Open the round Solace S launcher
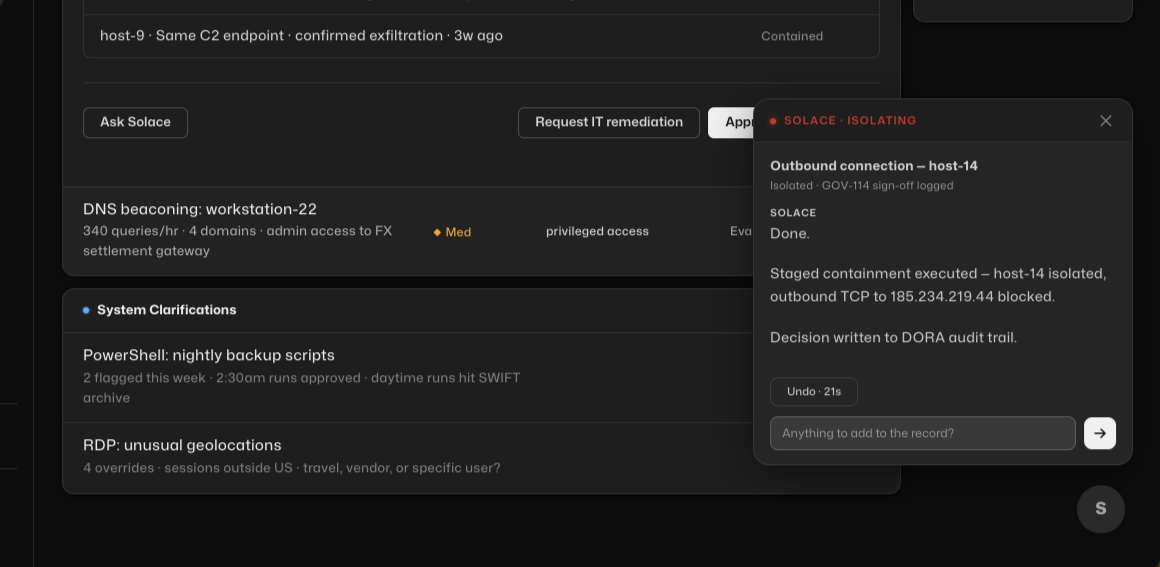This screenshot has width=1160, height=567. 1101,509
